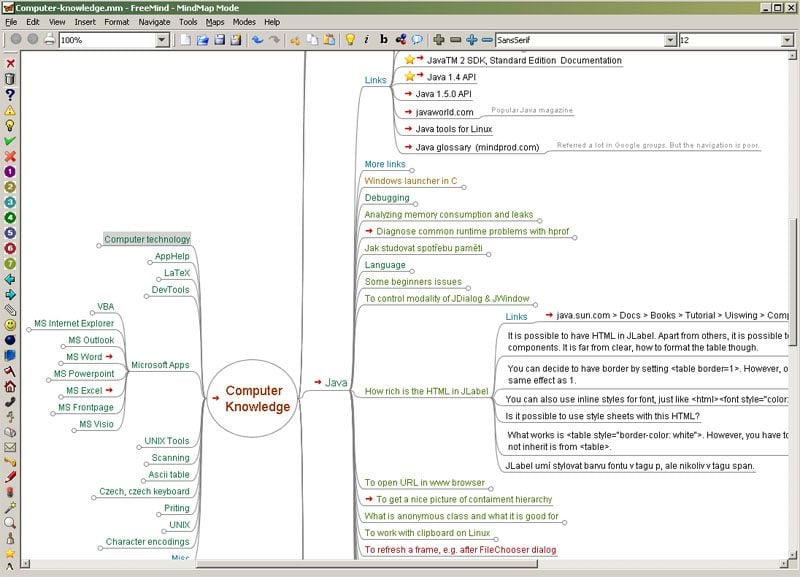Pick the smiley face icon
Screen dimensions: 800x577
10,325
